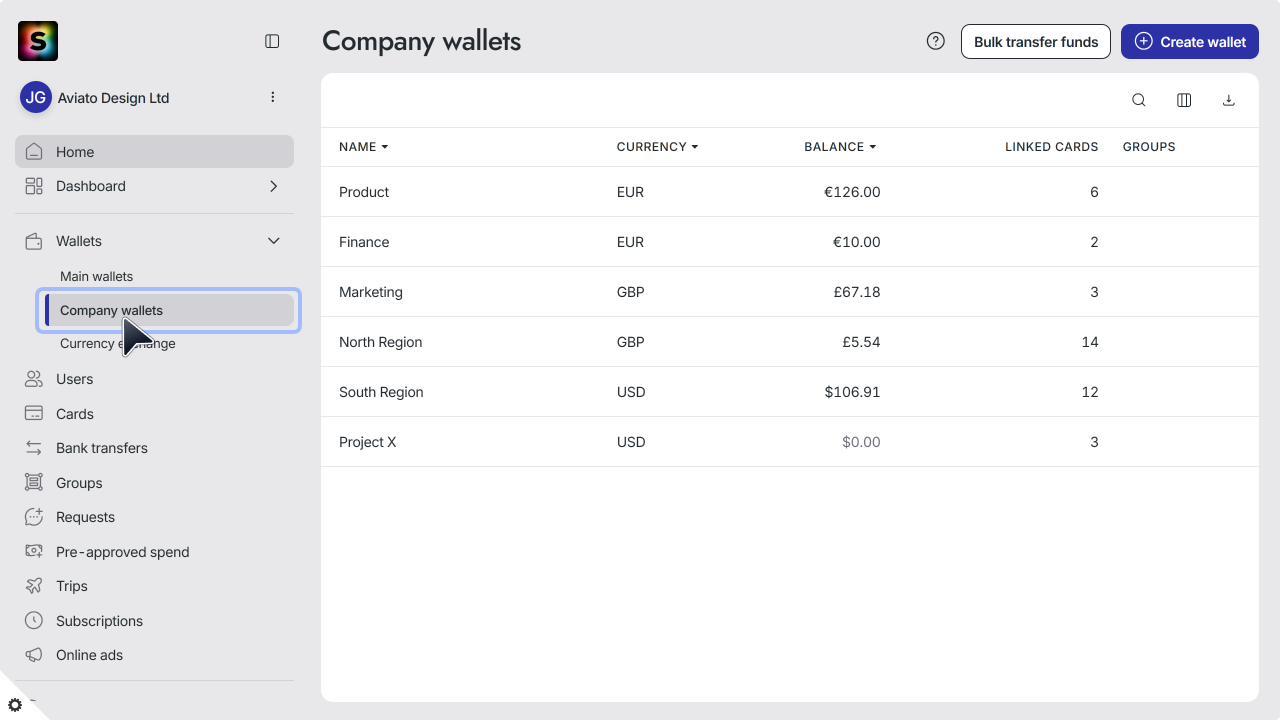The width and height of the screenshot is (1280, 720).
Task: Click the Aviato Design Ltd company name
Action: (x=114, y=98)
